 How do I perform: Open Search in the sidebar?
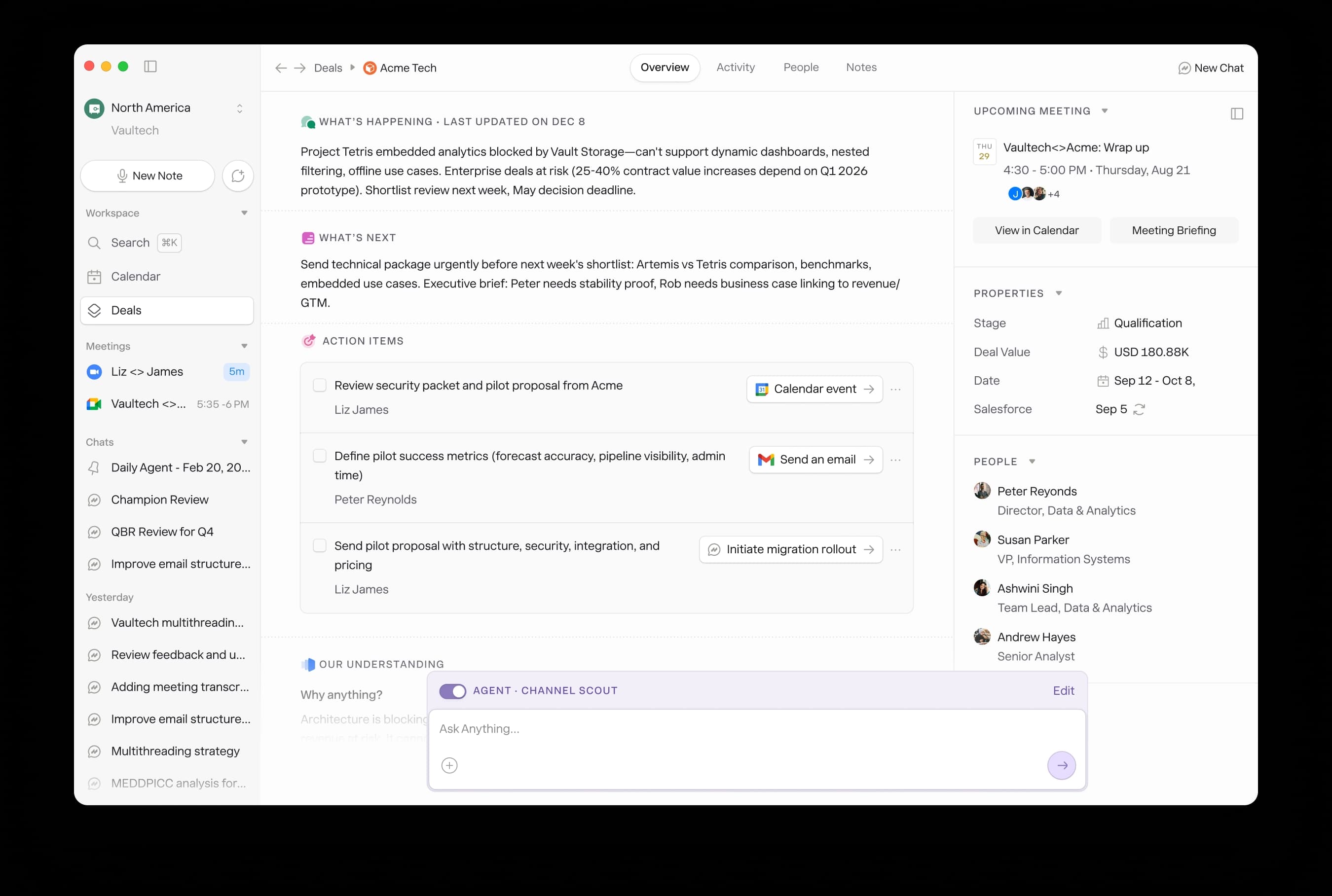[167, 243]
